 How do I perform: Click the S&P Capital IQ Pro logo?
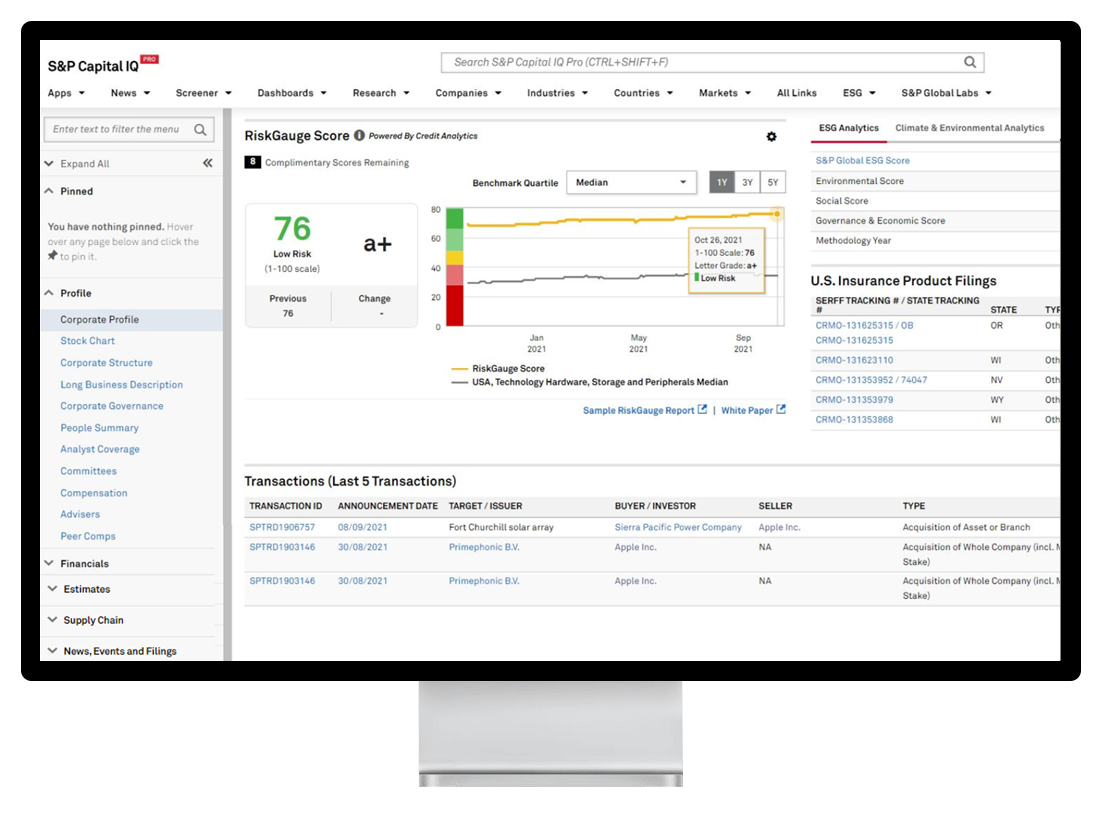click(103, 65)
